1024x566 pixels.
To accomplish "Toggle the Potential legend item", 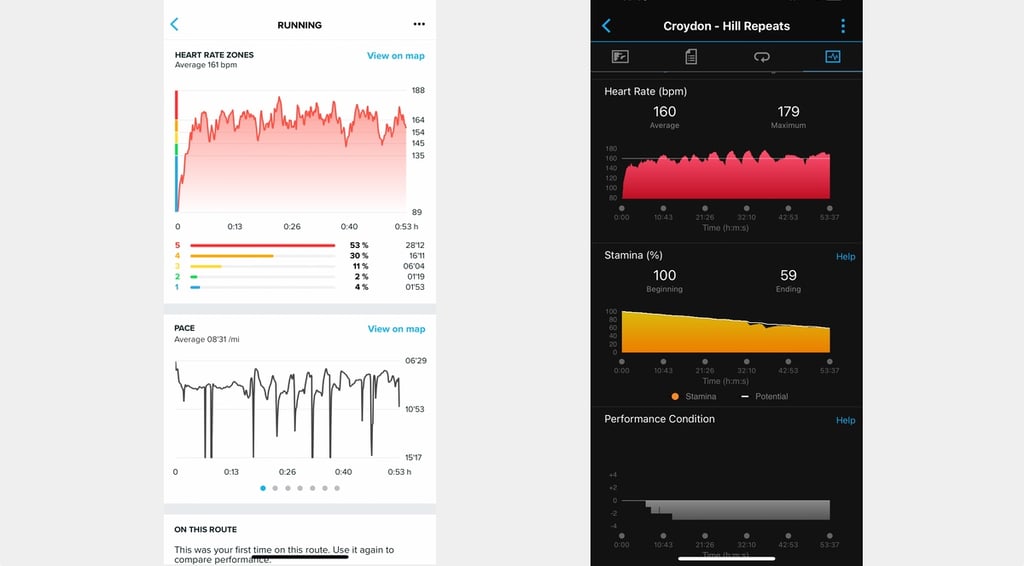I will (x=765, y=396).
